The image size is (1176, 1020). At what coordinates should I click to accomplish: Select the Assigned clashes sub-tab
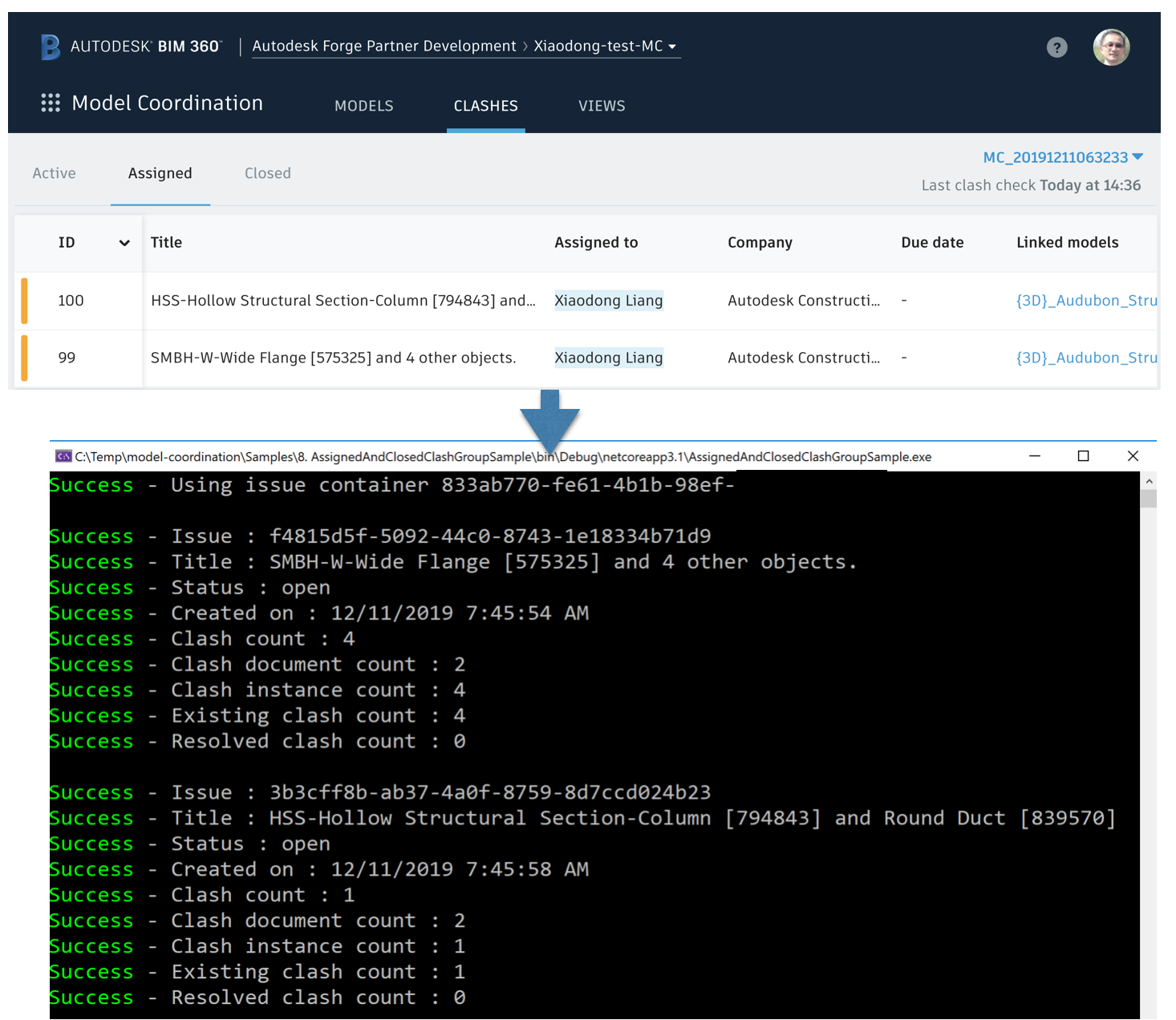click(160, 173)
